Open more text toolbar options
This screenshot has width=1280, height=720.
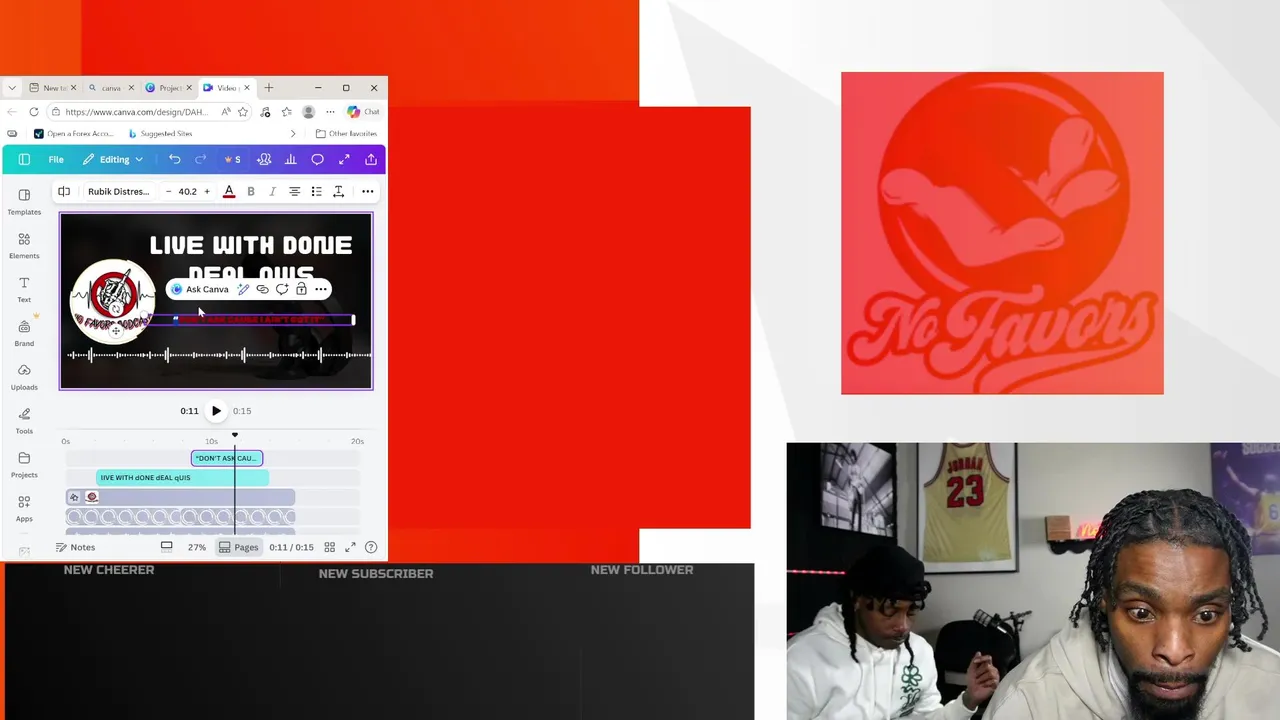[368, 191]
